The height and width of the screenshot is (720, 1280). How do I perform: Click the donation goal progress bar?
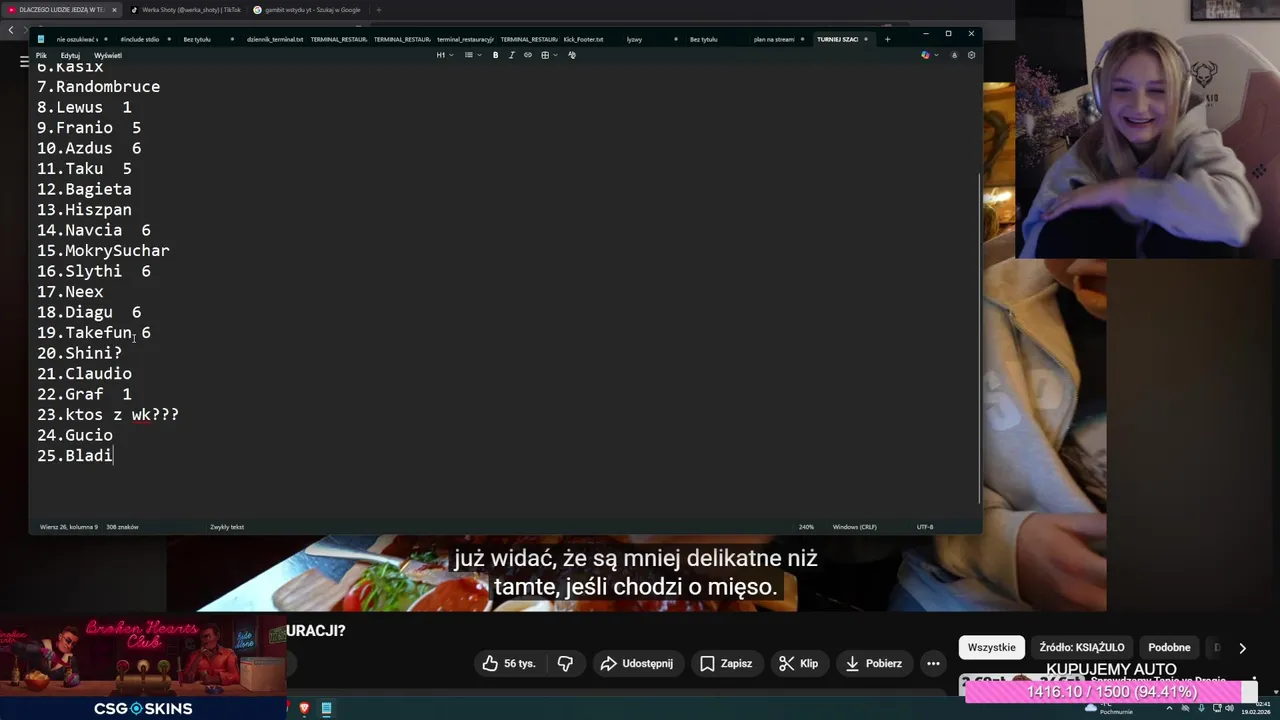pos(1111,692)
